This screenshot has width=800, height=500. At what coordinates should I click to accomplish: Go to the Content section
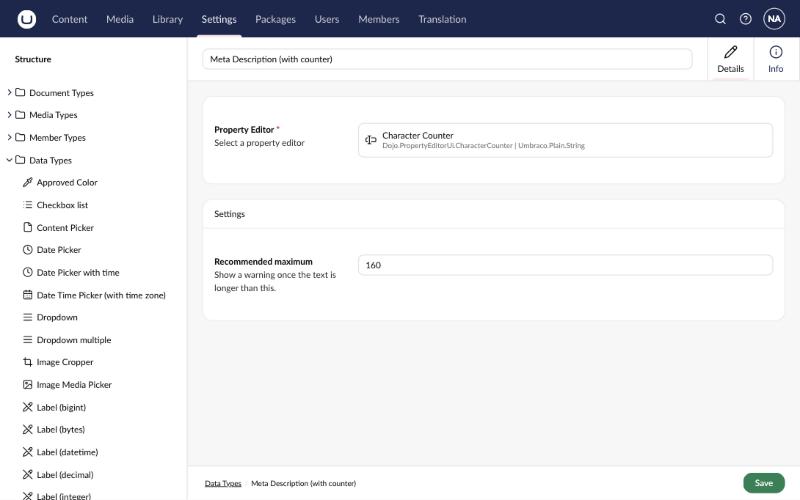click(69, 19)
